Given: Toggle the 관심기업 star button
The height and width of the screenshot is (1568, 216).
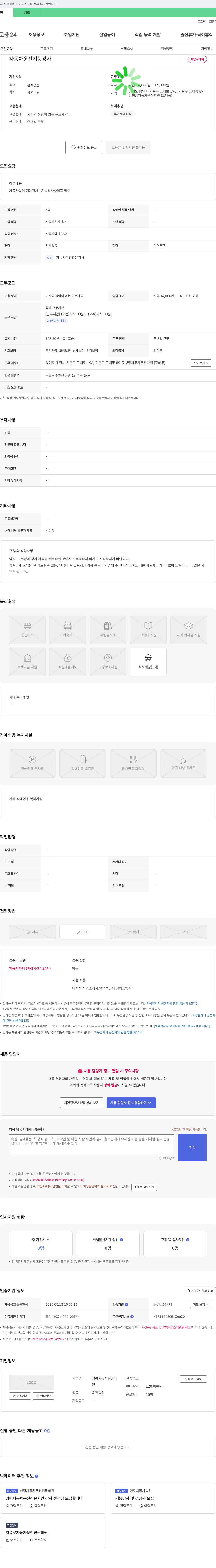Looking at the screenshot, I should (x=20, y=1396).
